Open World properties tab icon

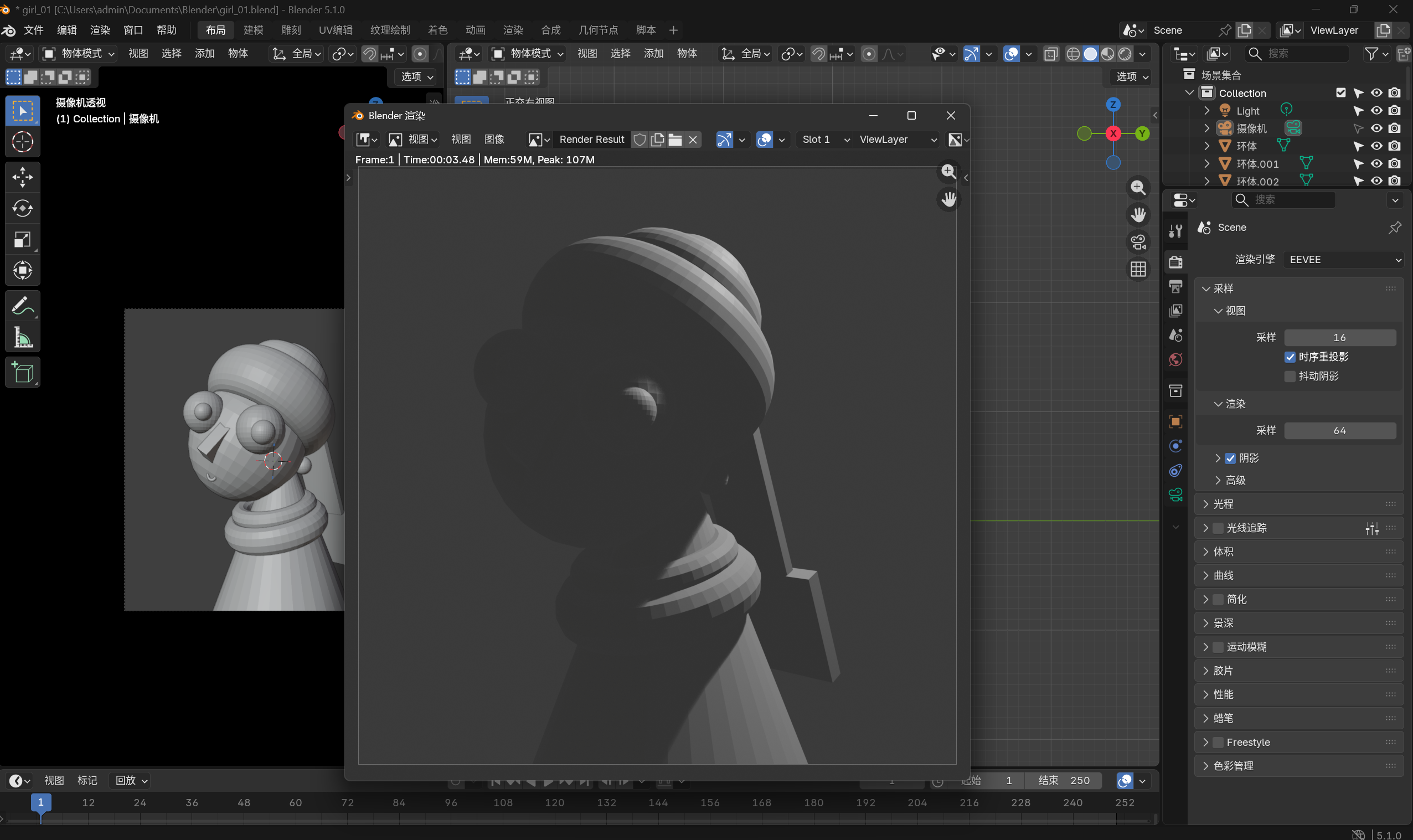coord(1175,360)
